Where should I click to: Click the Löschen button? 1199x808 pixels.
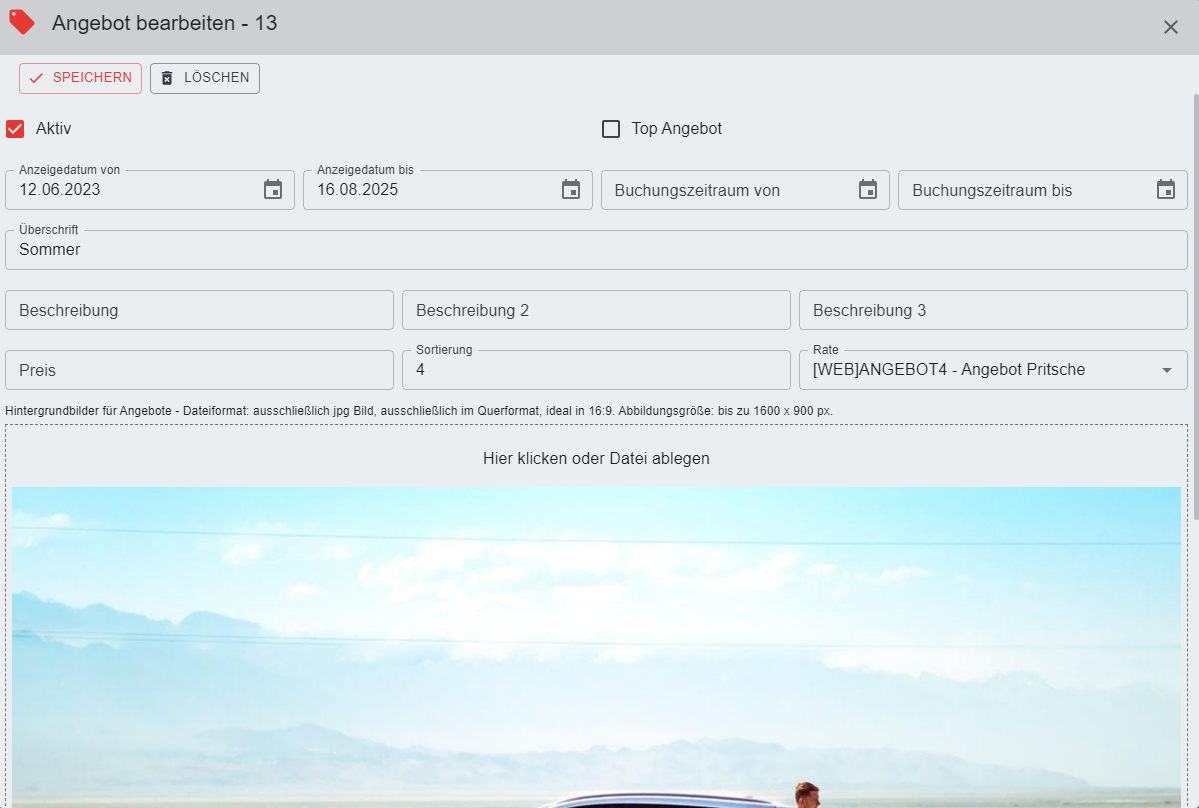[x=205, y=78]
